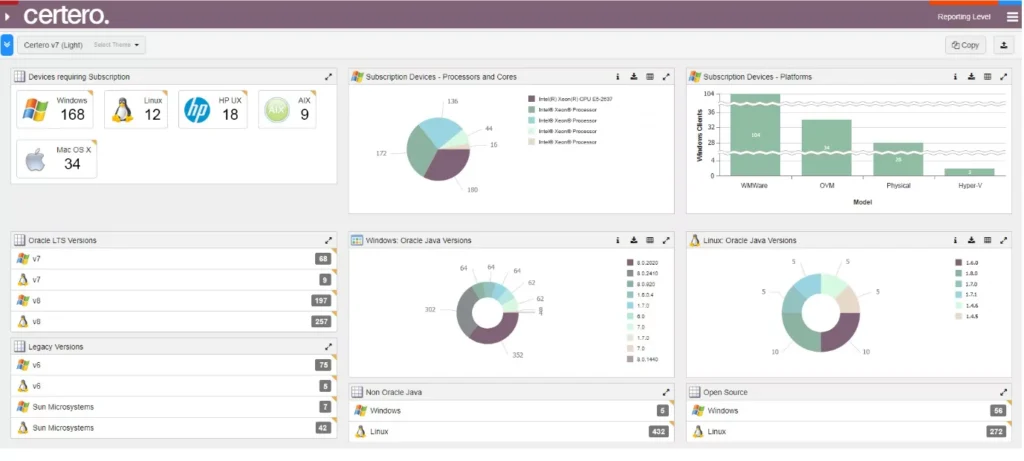Download the Linux: Oracle Java Versions chart
The image size is (1024, 461).
point(971,240)
